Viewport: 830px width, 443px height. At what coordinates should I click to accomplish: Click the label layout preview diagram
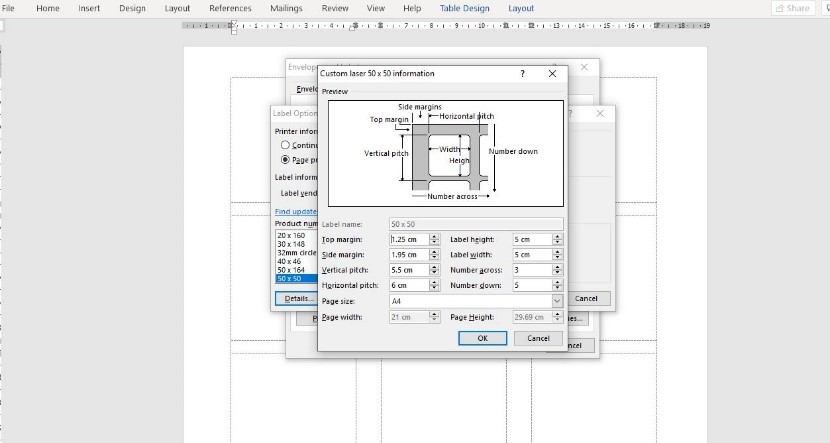[446, 153]
